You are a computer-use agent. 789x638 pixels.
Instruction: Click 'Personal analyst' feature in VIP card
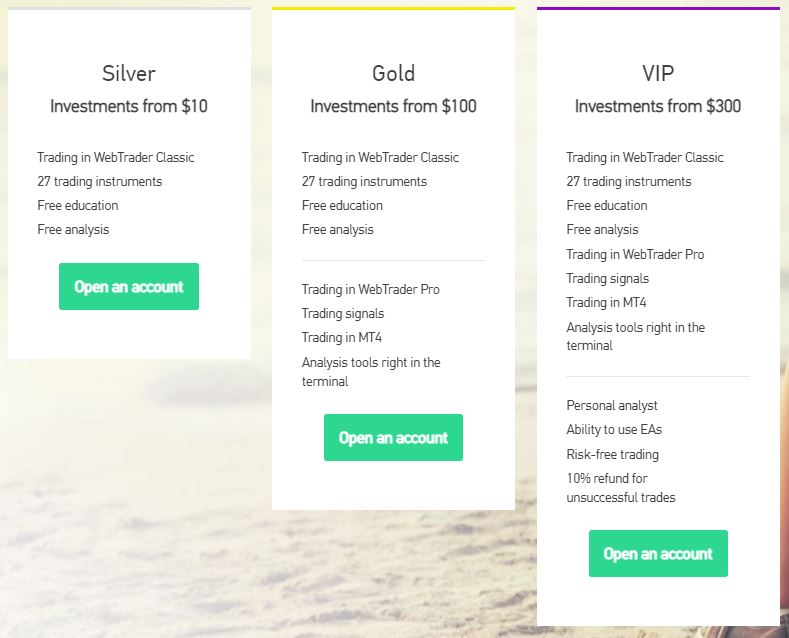[x=612, y=406]
